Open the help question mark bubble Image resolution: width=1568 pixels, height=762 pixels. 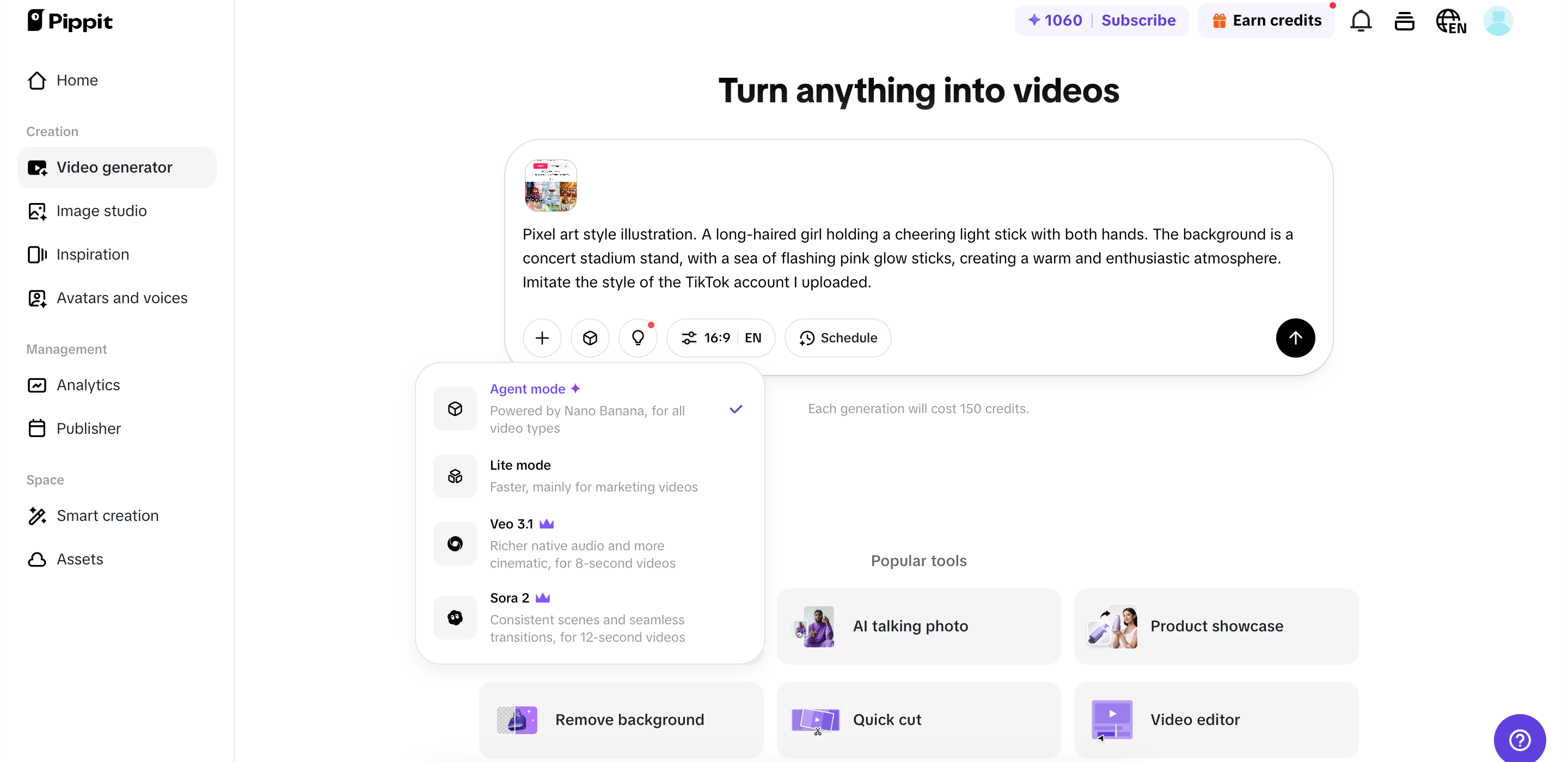pos(1520,740)
